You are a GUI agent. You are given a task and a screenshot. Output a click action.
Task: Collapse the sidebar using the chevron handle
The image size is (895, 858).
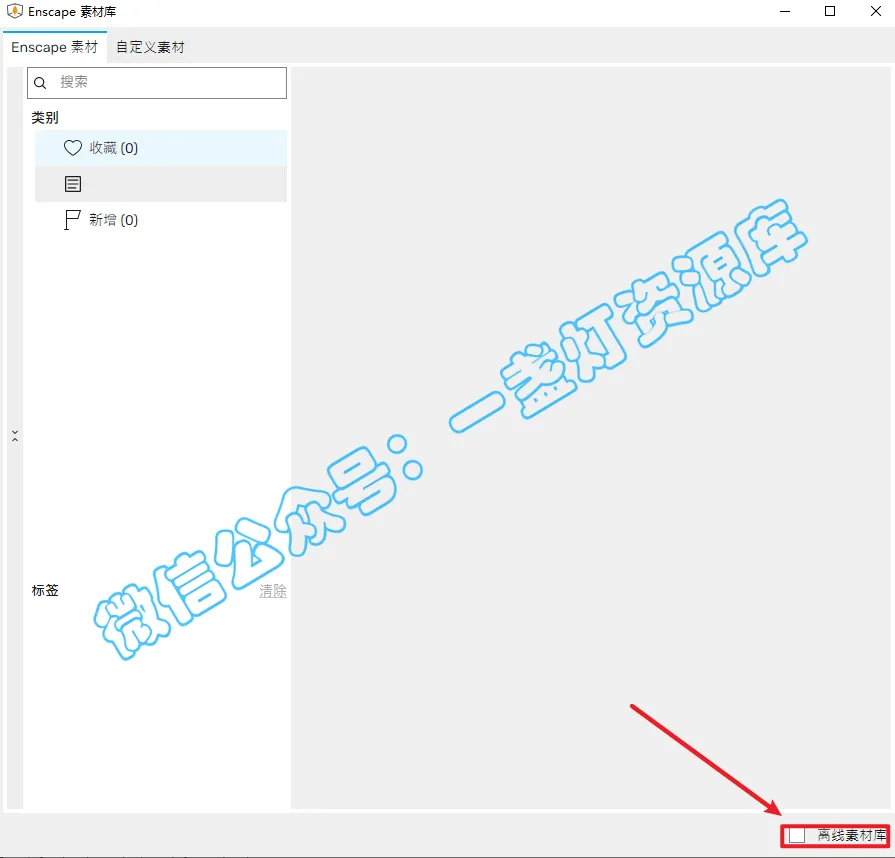pyautogui.click(x=15, y=436)
